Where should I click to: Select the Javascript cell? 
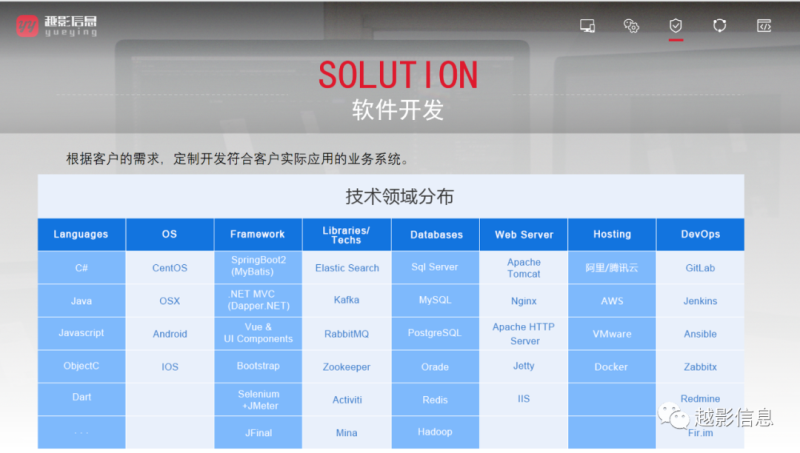(81, 333)
